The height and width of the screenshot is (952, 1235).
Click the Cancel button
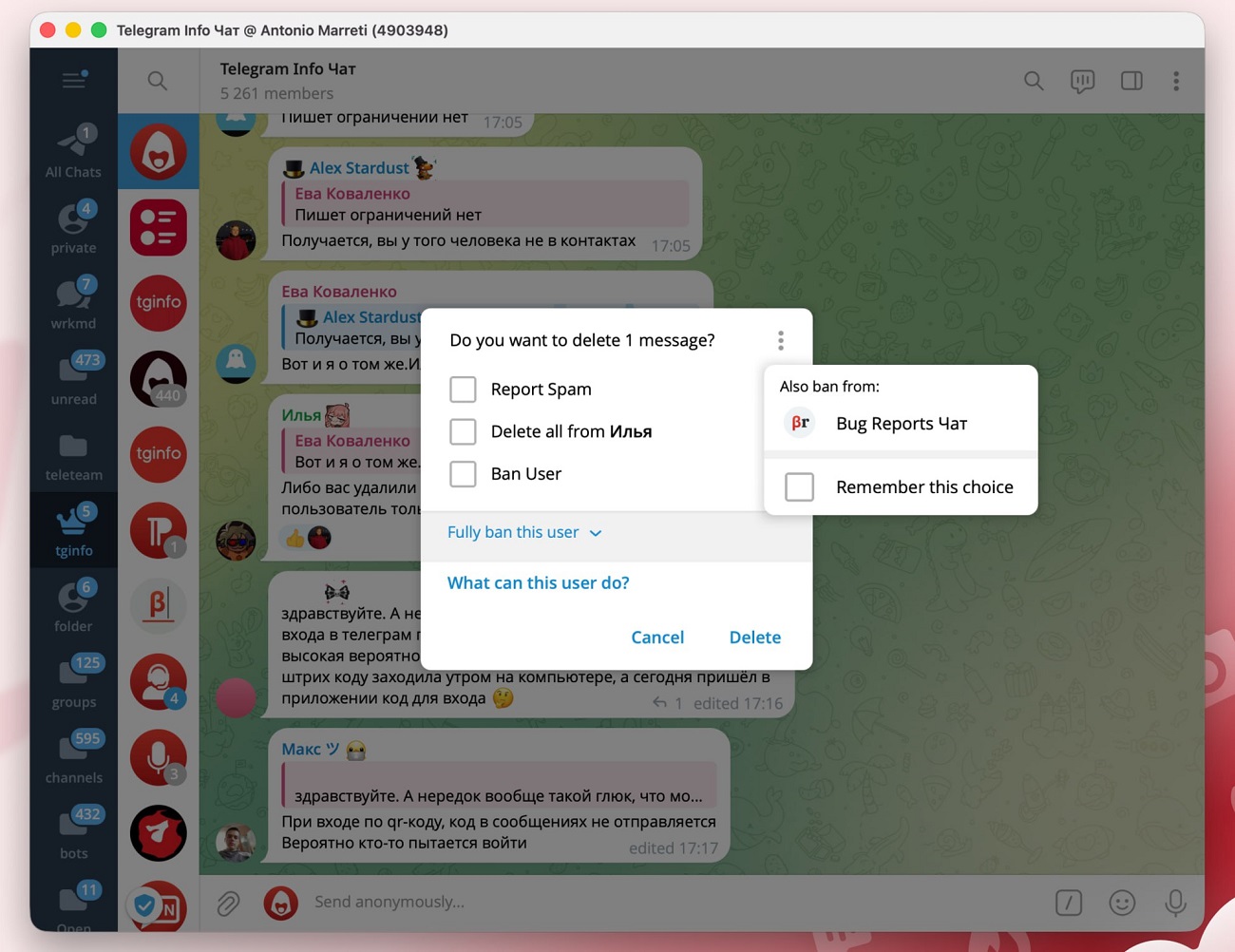tap(657, 638)
